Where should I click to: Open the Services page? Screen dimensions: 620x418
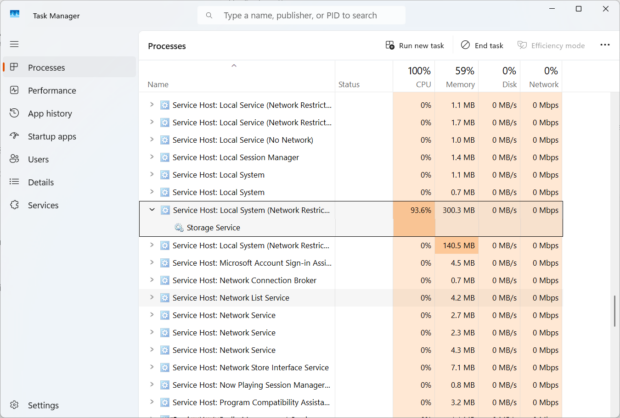(x=69, y=205)
